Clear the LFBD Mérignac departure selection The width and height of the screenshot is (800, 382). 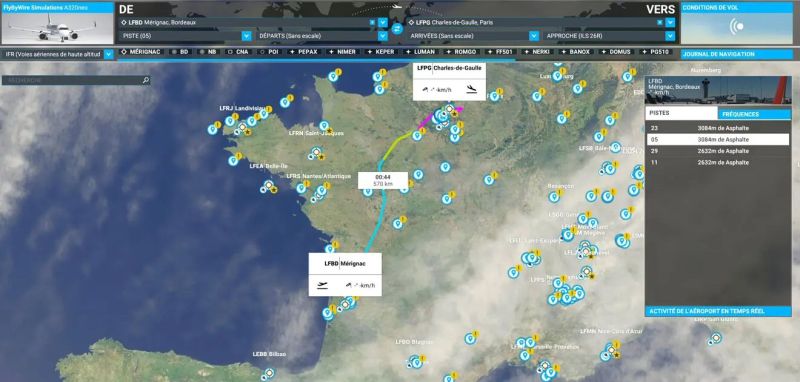[372, 22]
